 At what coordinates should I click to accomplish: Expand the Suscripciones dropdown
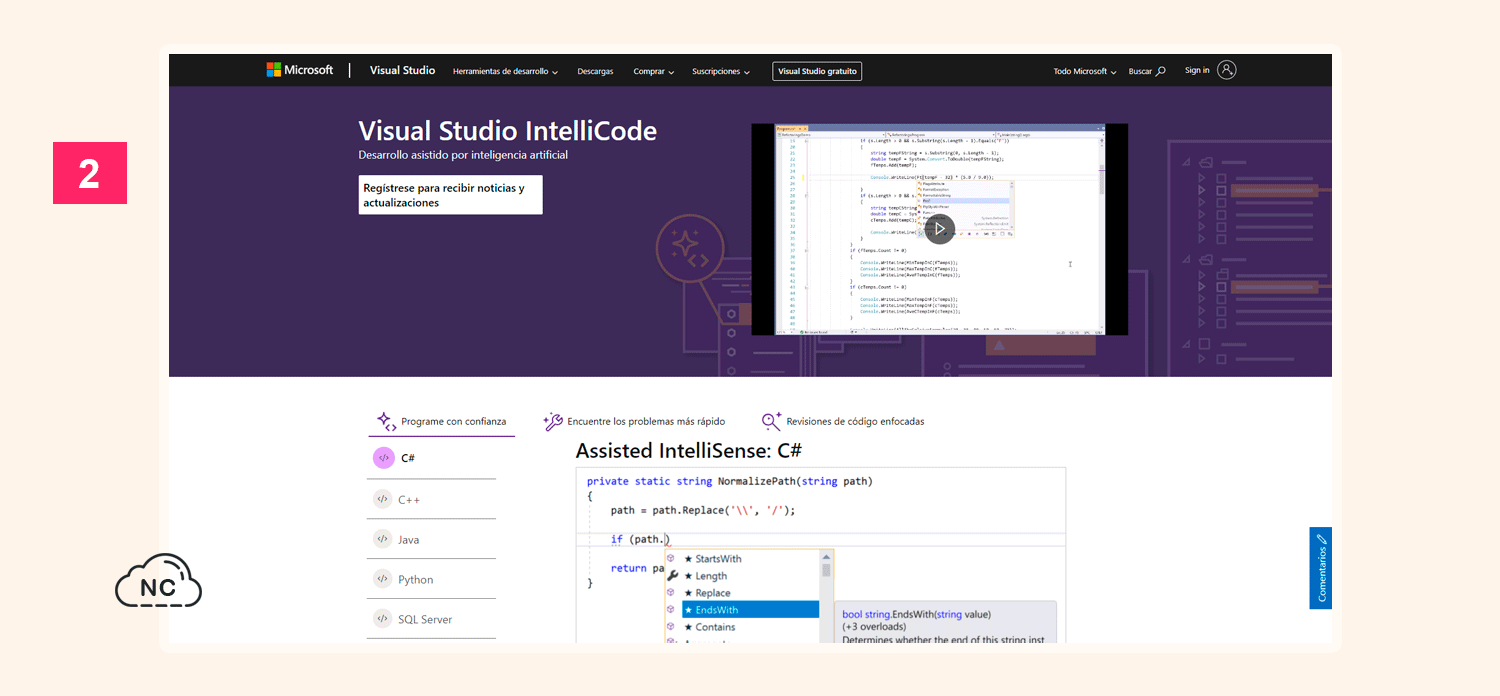[721, 72]
